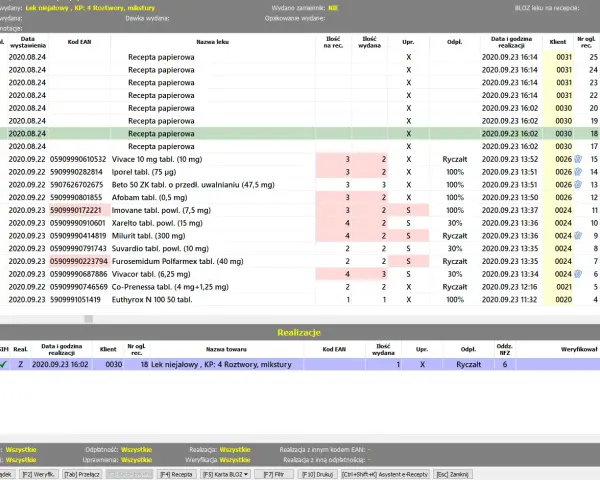Viewport: 600px width, 480px height.
Task: Click the blue icon in Iporel tabl. row
Action: click(578, 172)
